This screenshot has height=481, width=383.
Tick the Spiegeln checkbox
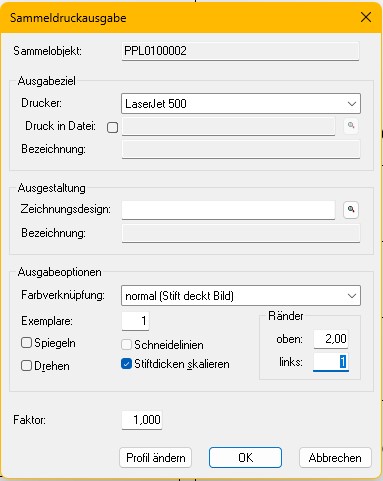point(26,343)
